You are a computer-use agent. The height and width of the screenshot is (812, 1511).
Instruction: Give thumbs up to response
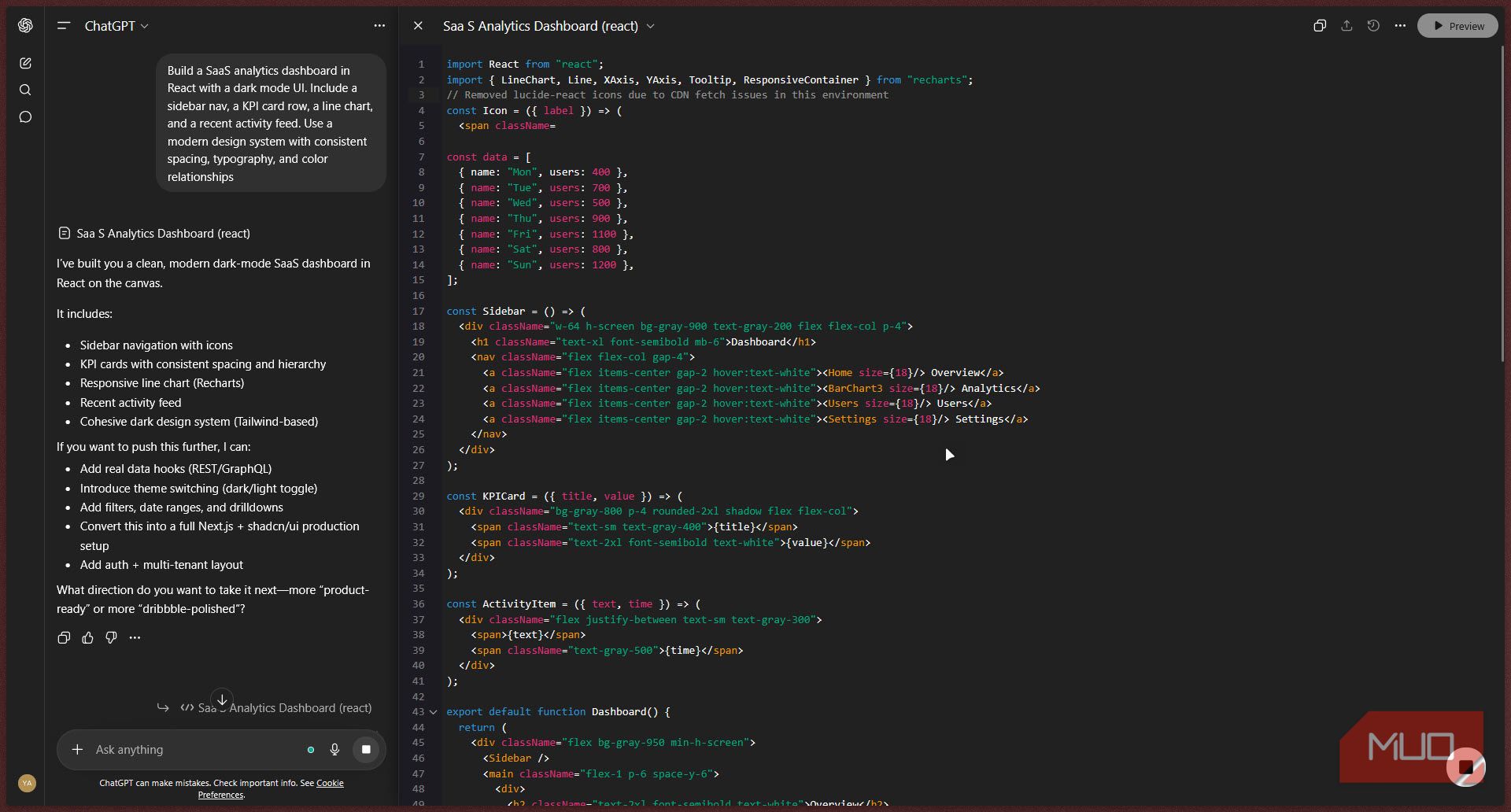87,638
